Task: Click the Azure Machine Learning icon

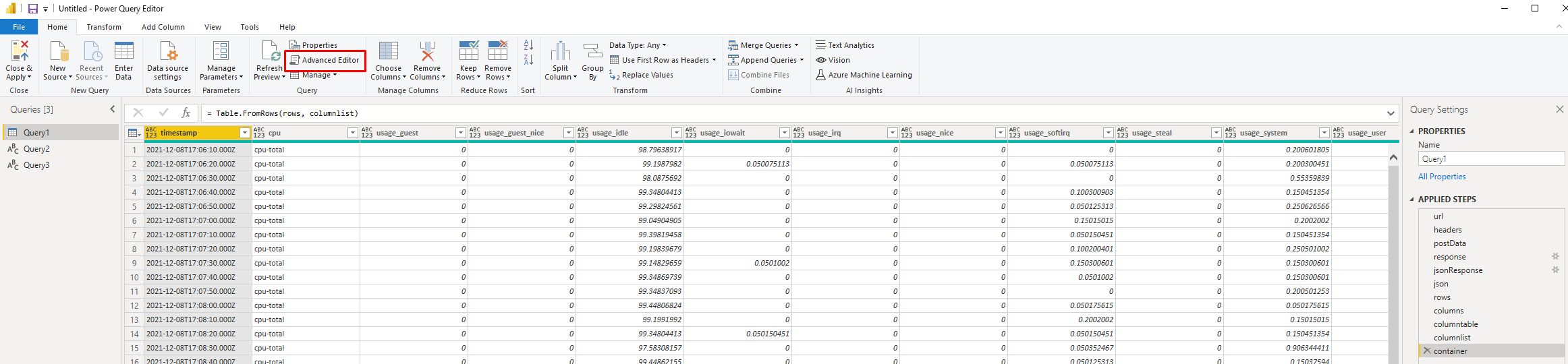Action: pyautogui.click(x=820, y=75)
